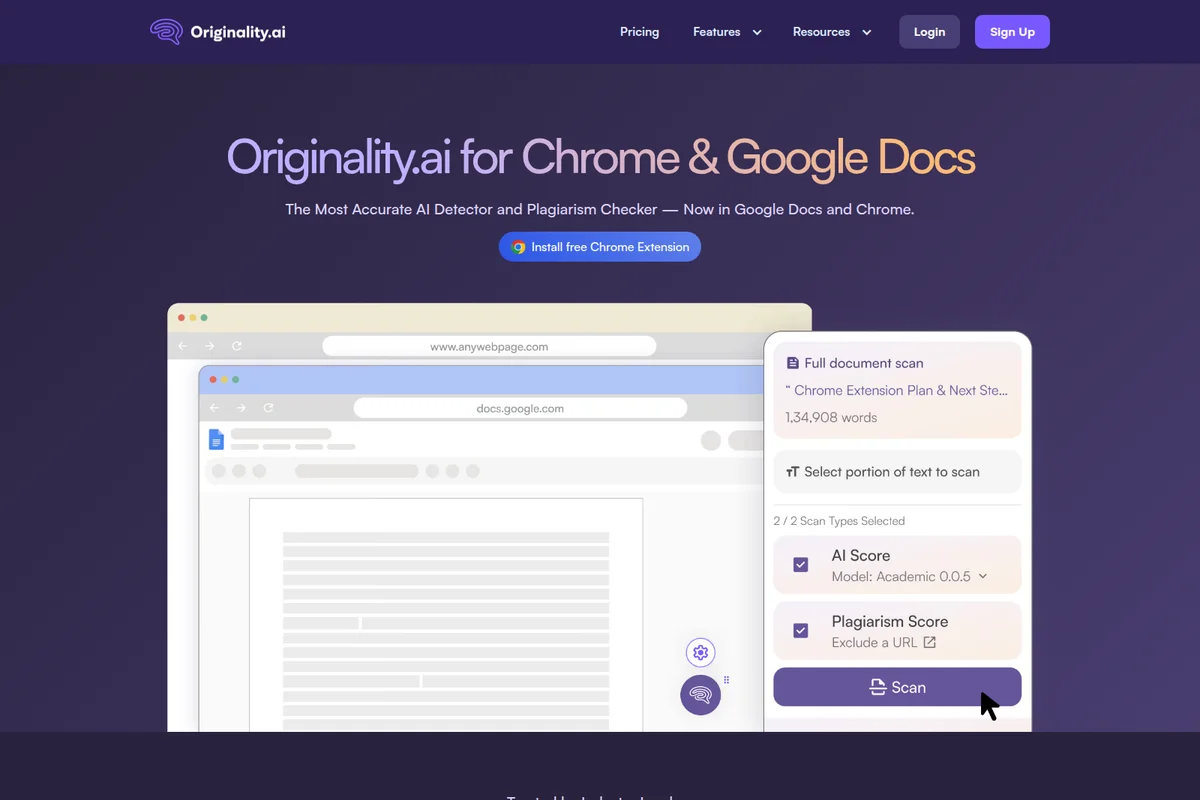Click the floating Originality.ai brain widget

pos(700,695)
